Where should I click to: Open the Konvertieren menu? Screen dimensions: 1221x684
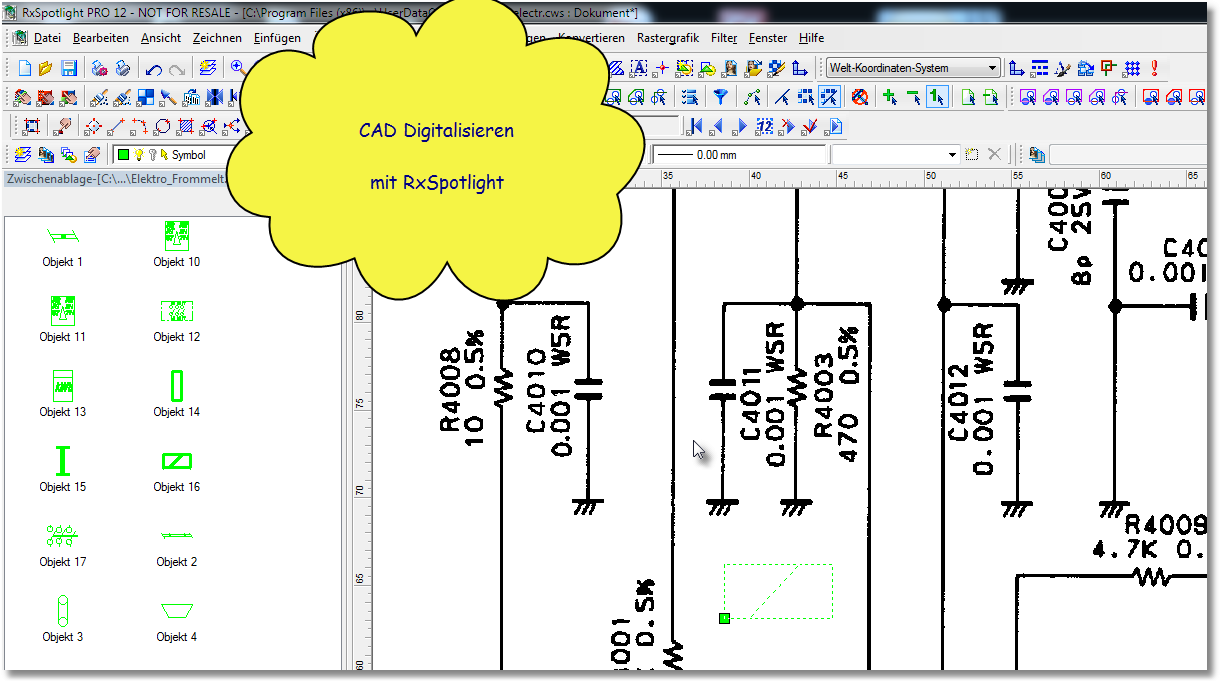[592, 38]
